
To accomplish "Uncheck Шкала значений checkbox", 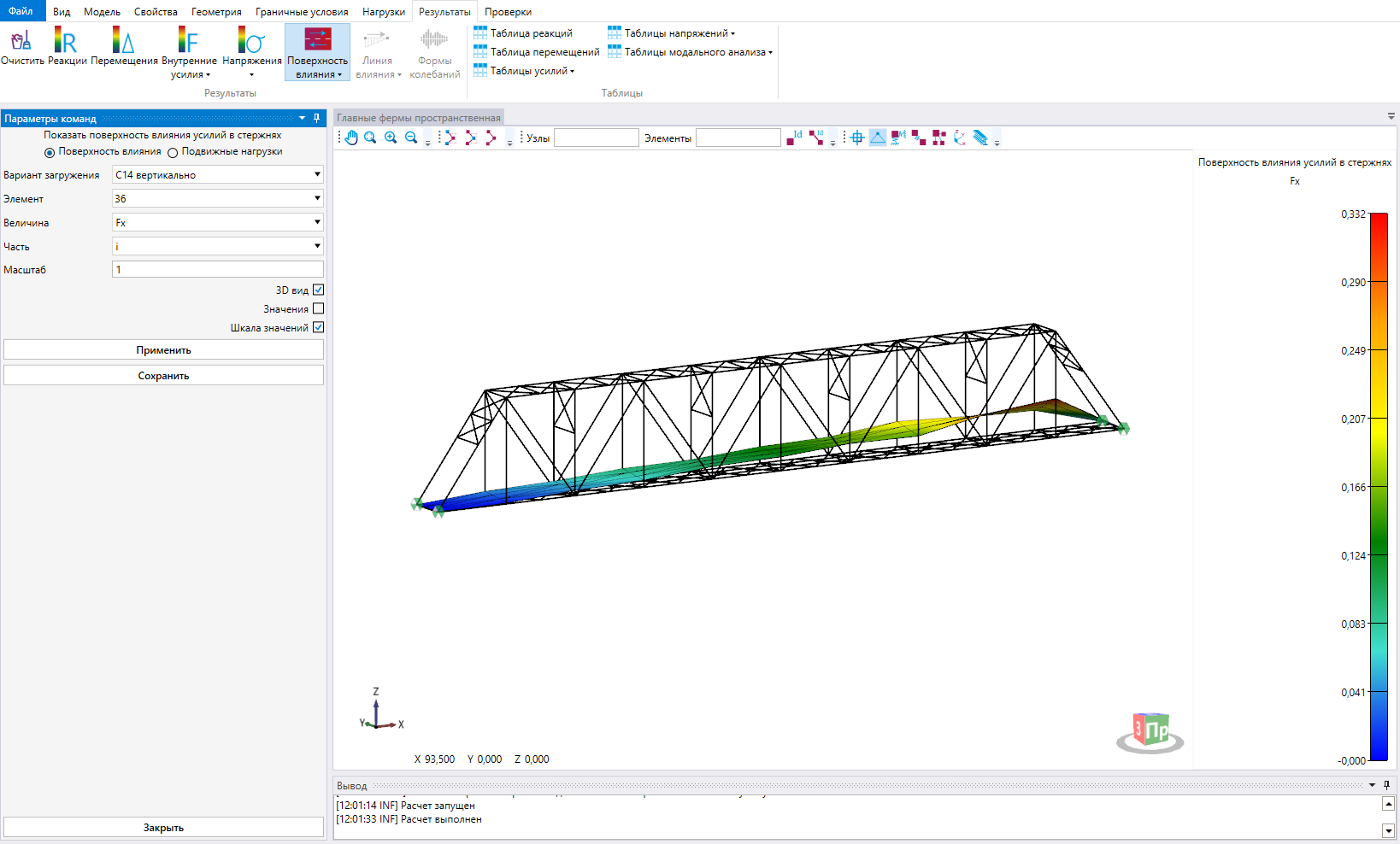I will [x=318, y=327].
